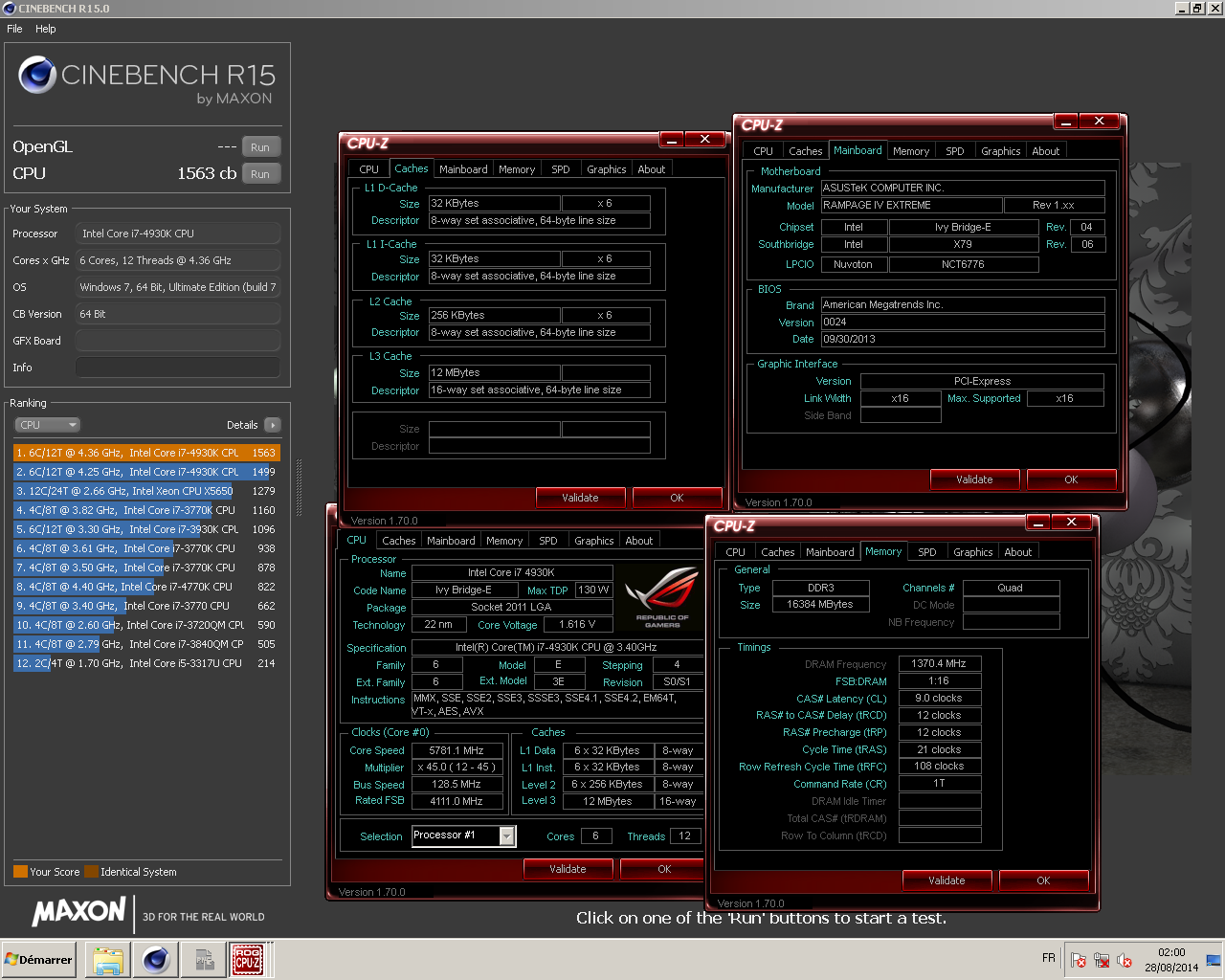Click the empty GFX Board field
Screen dimensions: 1225x980
point(178,341)
